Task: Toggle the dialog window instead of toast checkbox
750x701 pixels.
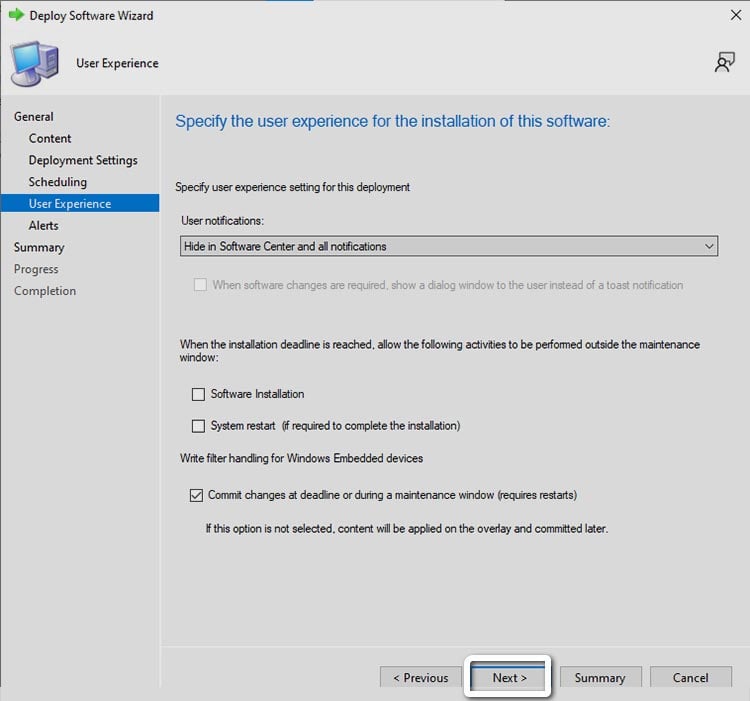Action: [200, 285]
